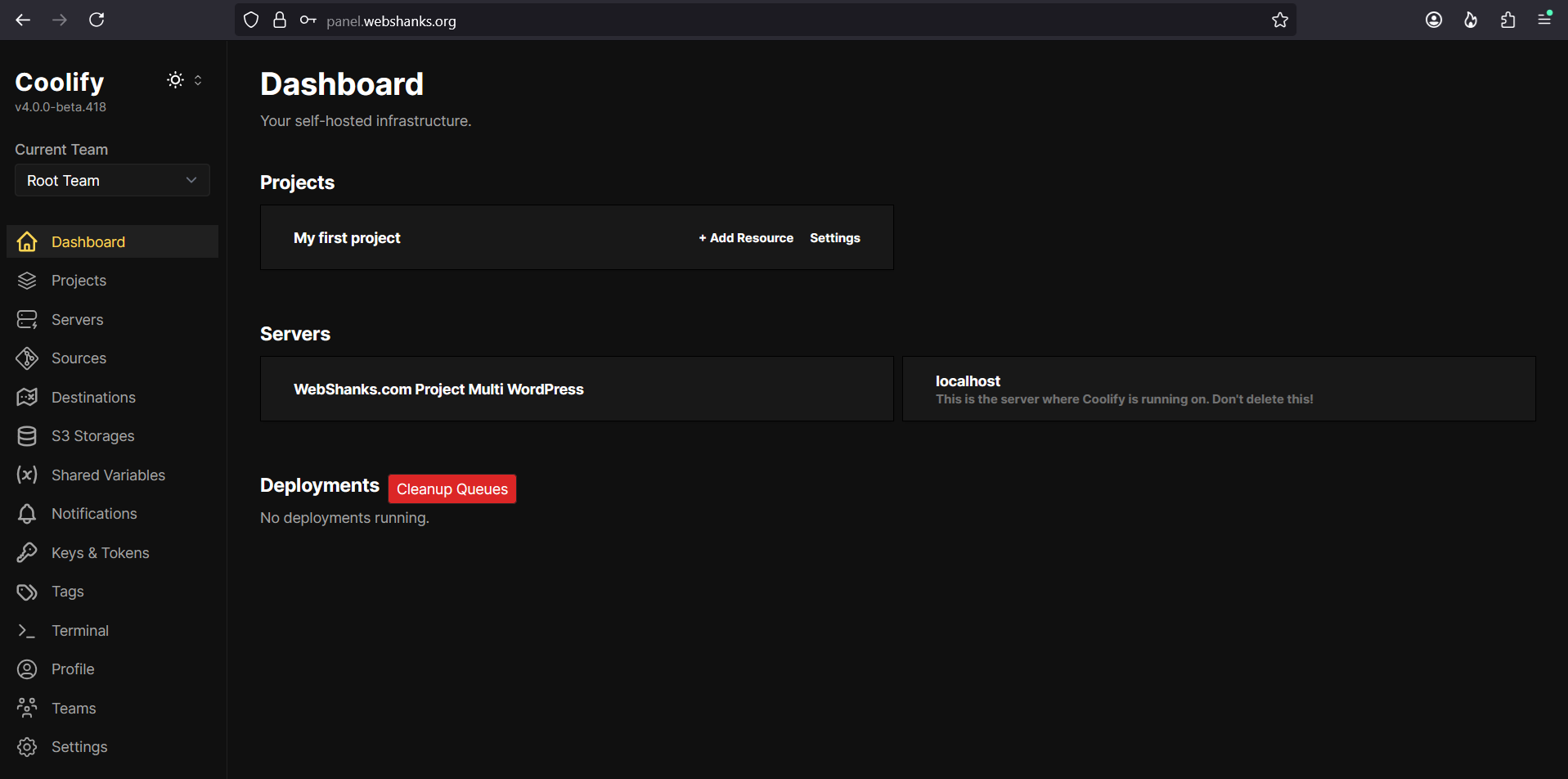Screen dimensions: 1568x779
Task: Click the Profile user icon
Action: click(27, 669)
